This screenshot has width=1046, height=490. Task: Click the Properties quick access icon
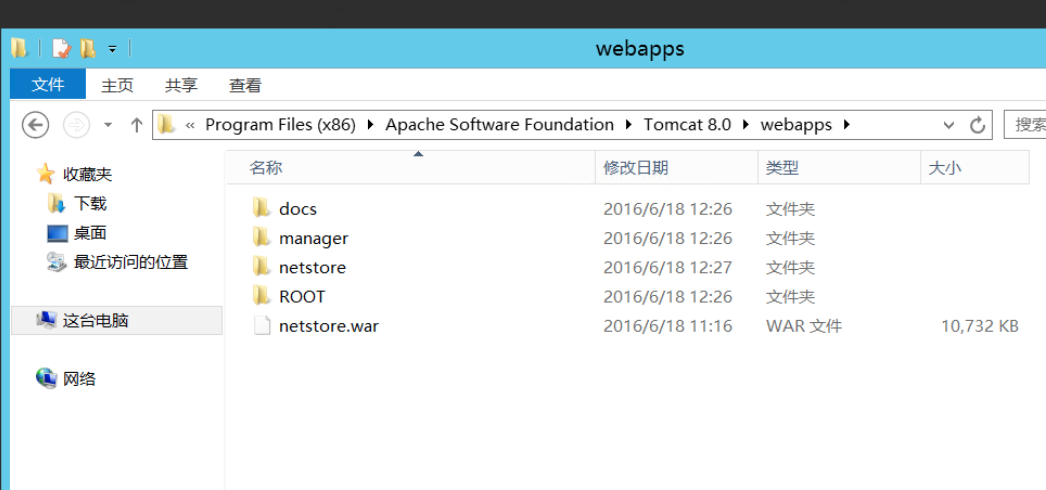[61, 48]
